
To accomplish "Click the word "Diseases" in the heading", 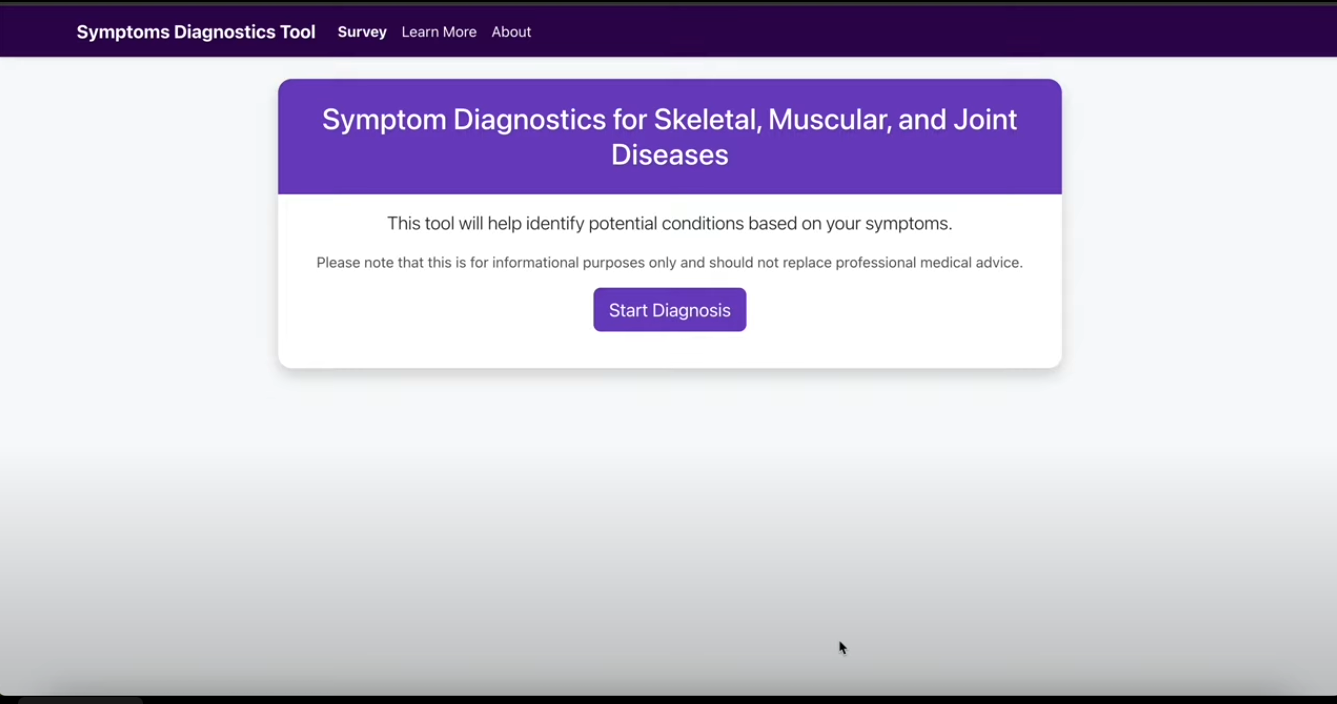I will [x=669, y=155].
